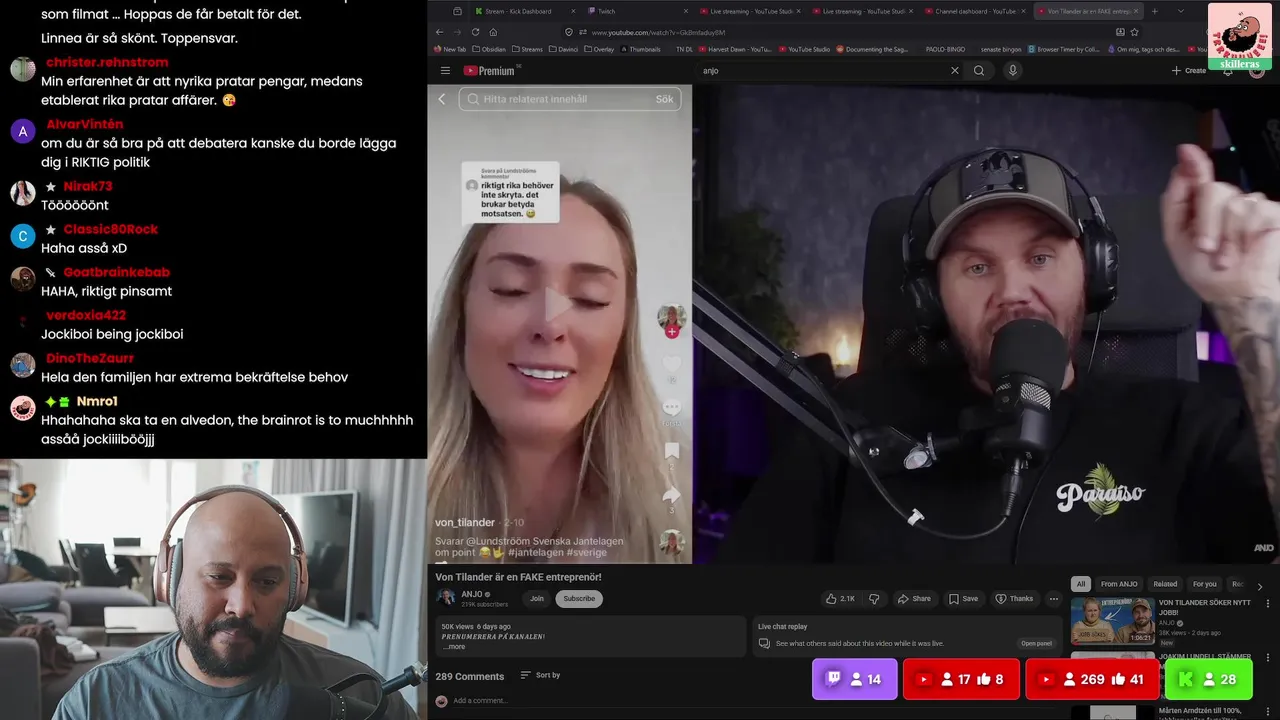Like the video with 2.1K likes
The height and width of the screenshot is (720, 1280).
[x=840, y=599]
